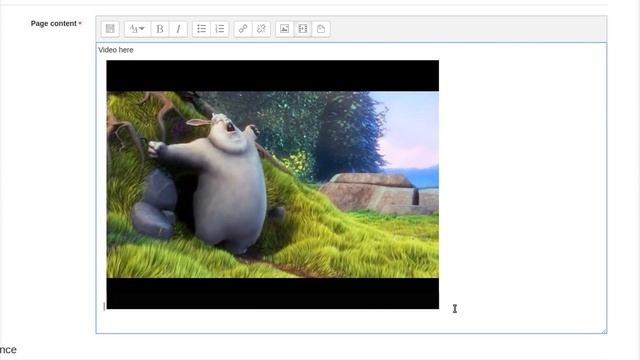Insert an ordered numbered list
The height and width of the screenshot is (360, 640).
tap(220, 29)
